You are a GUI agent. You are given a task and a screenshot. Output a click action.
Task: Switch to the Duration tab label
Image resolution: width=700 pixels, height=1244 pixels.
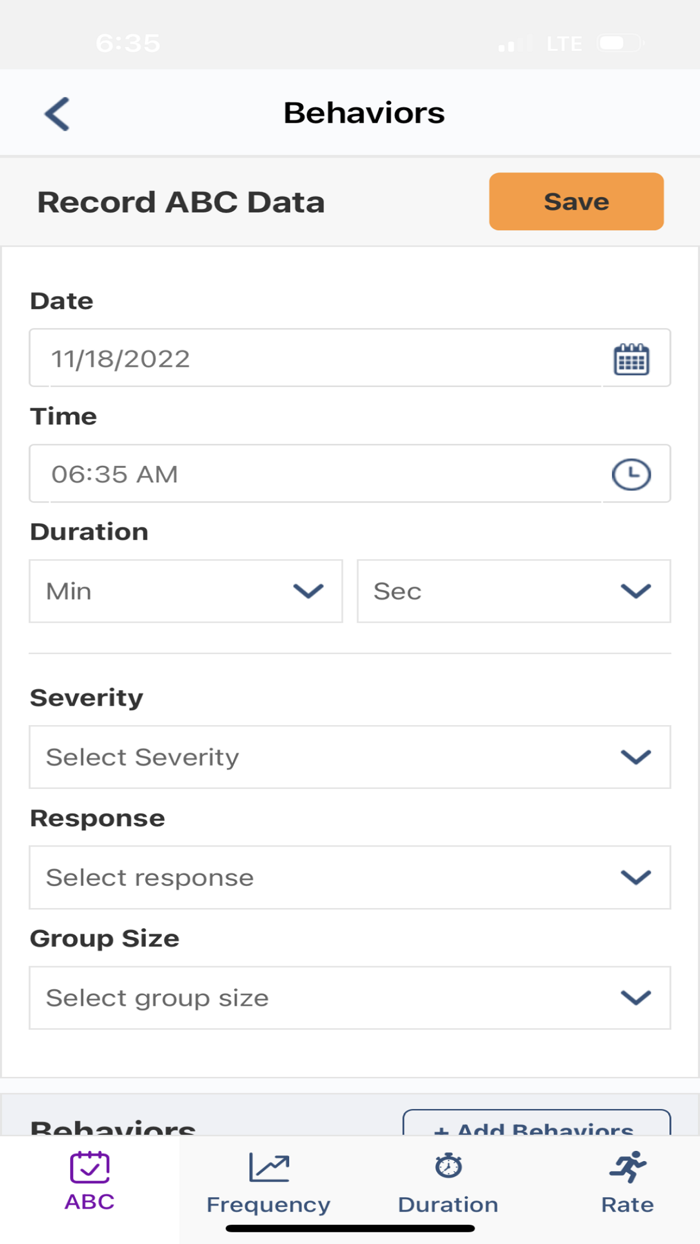[448, 1204]
